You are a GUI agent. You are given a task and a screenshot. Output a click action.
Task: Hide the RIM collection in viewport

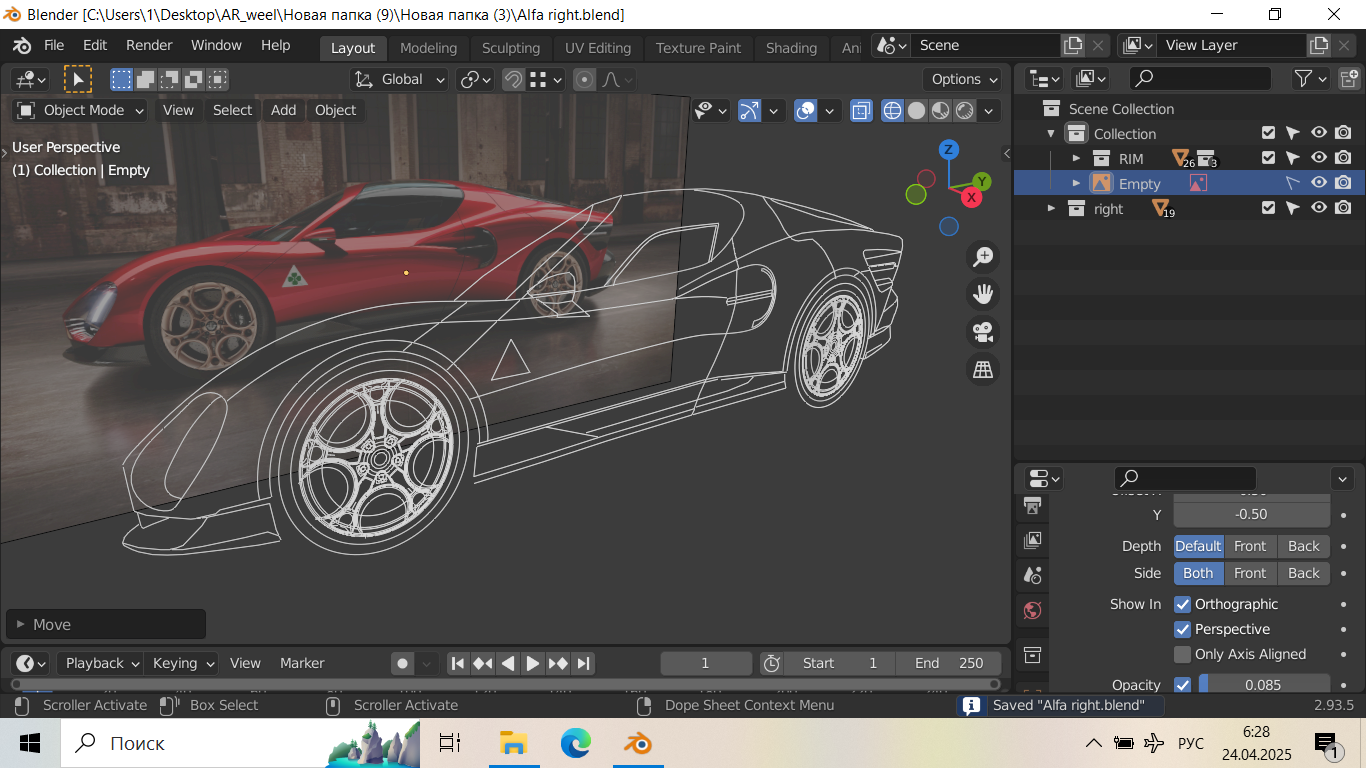click(1319, 158)
